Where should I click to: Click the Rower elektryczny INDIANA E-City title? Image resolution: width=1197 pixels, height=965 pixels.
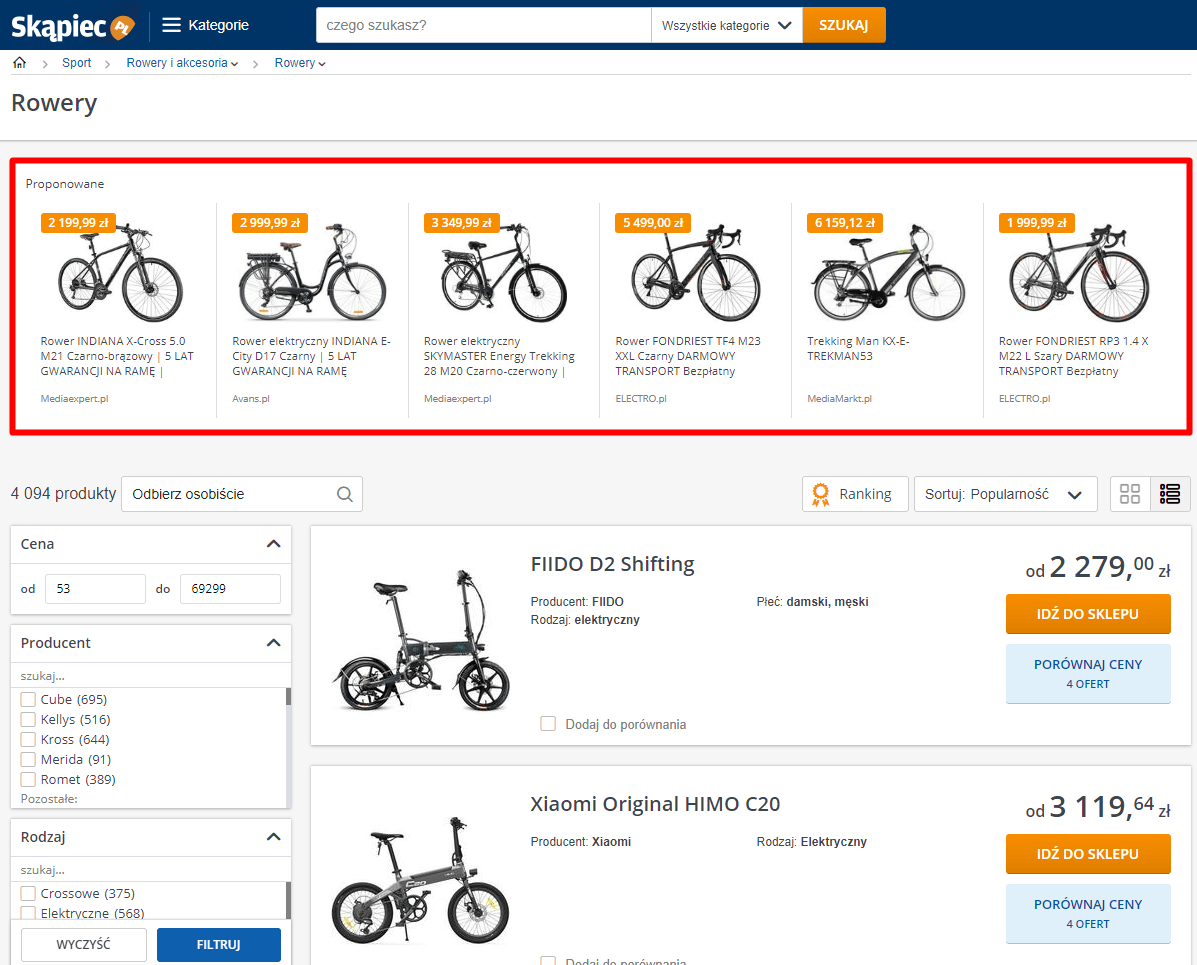tap(311, 356)
